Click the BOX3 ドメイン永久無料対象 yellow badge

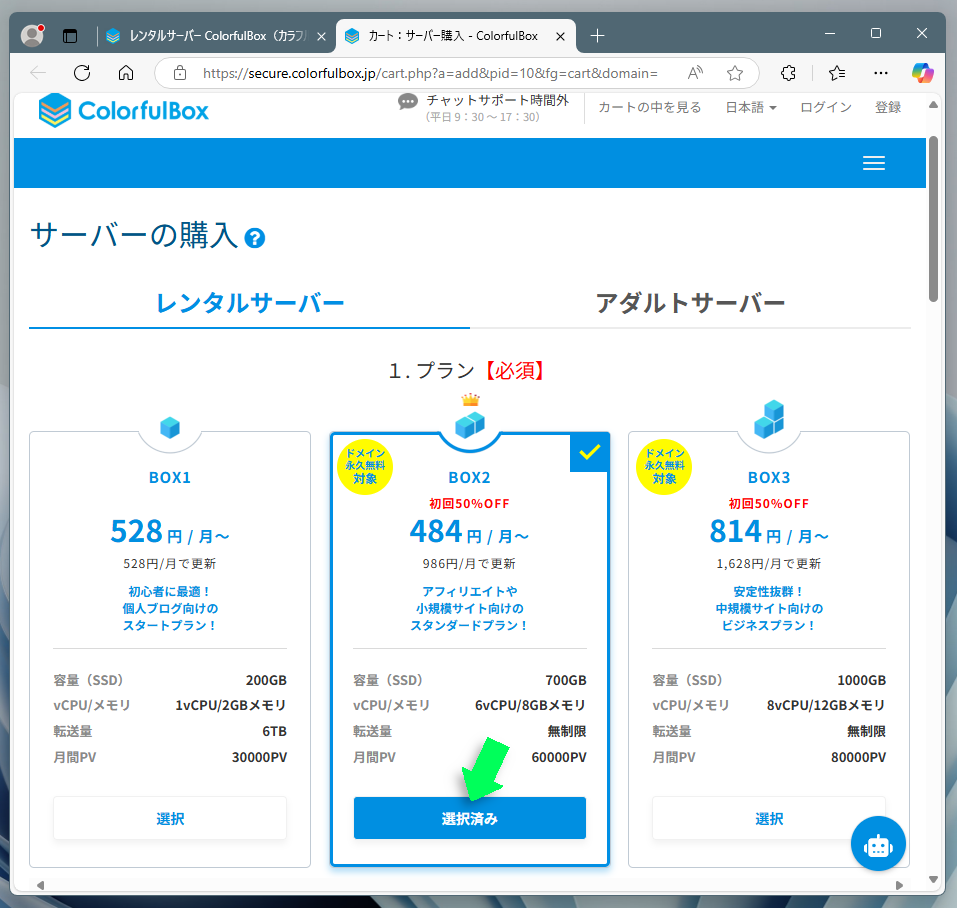click(664, 467)
